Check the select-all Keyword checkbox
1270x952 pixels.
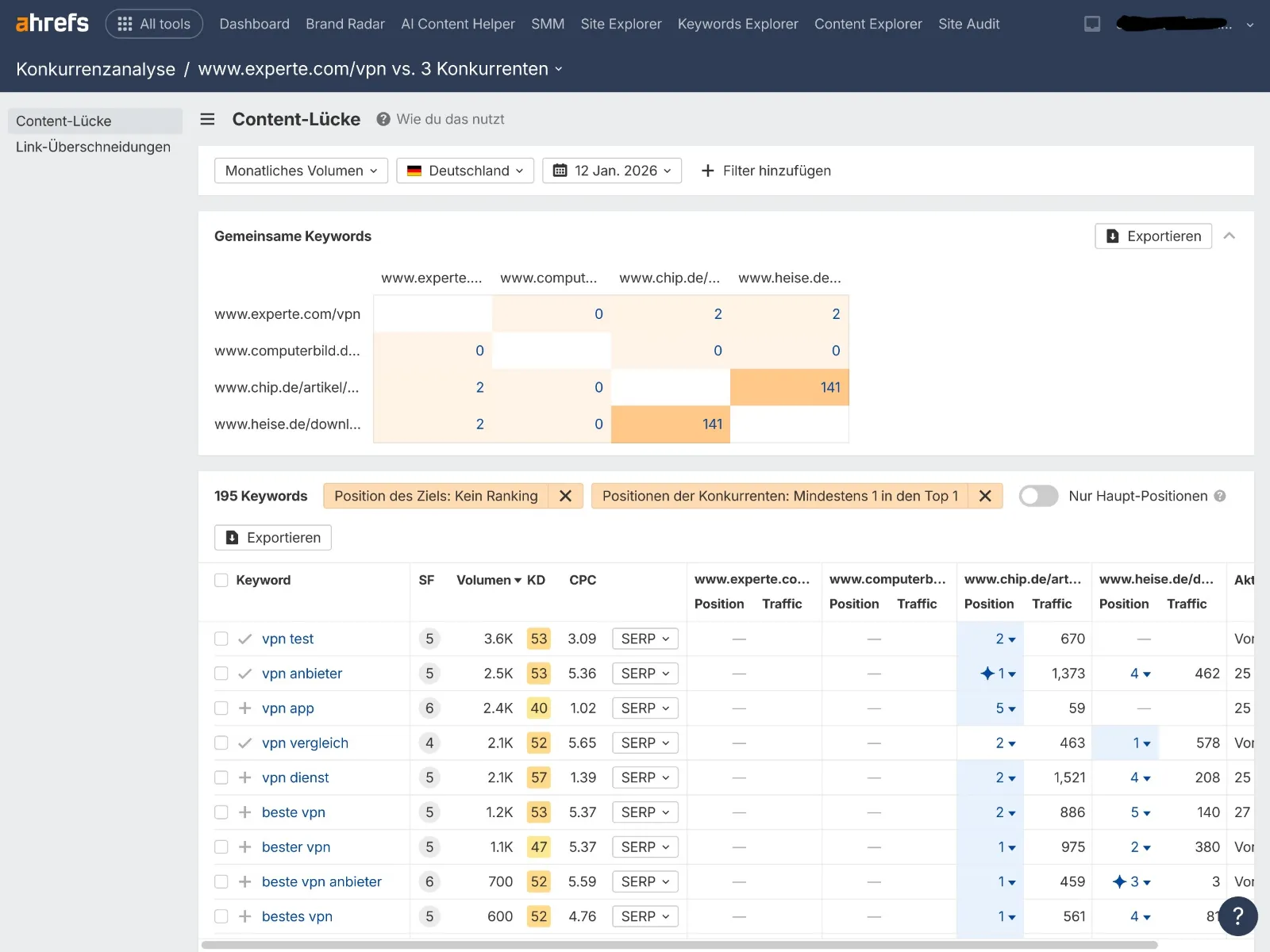(x=221, y=580)
